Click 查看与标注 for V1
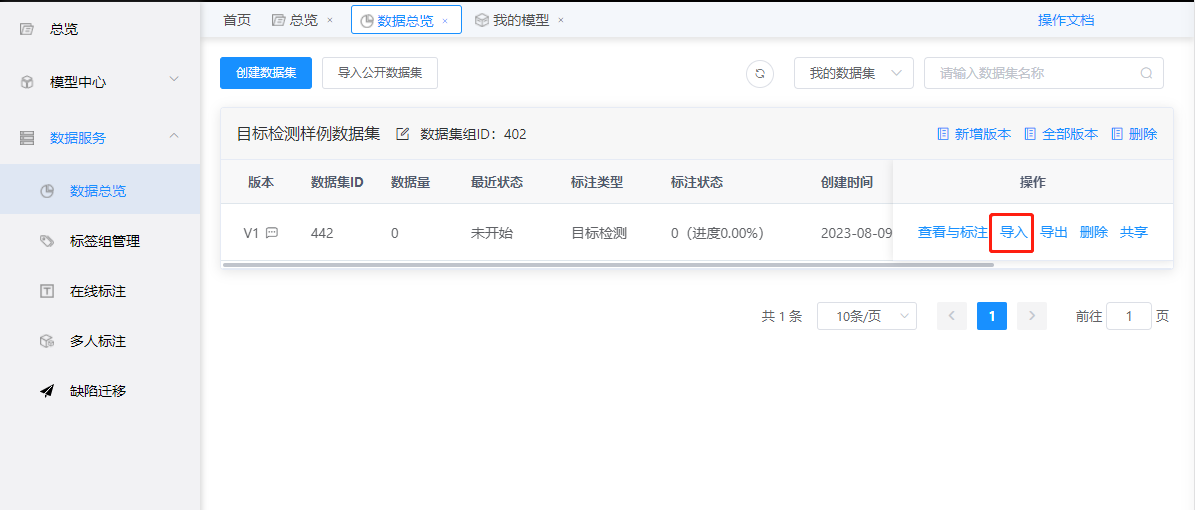 coord(953,233)
